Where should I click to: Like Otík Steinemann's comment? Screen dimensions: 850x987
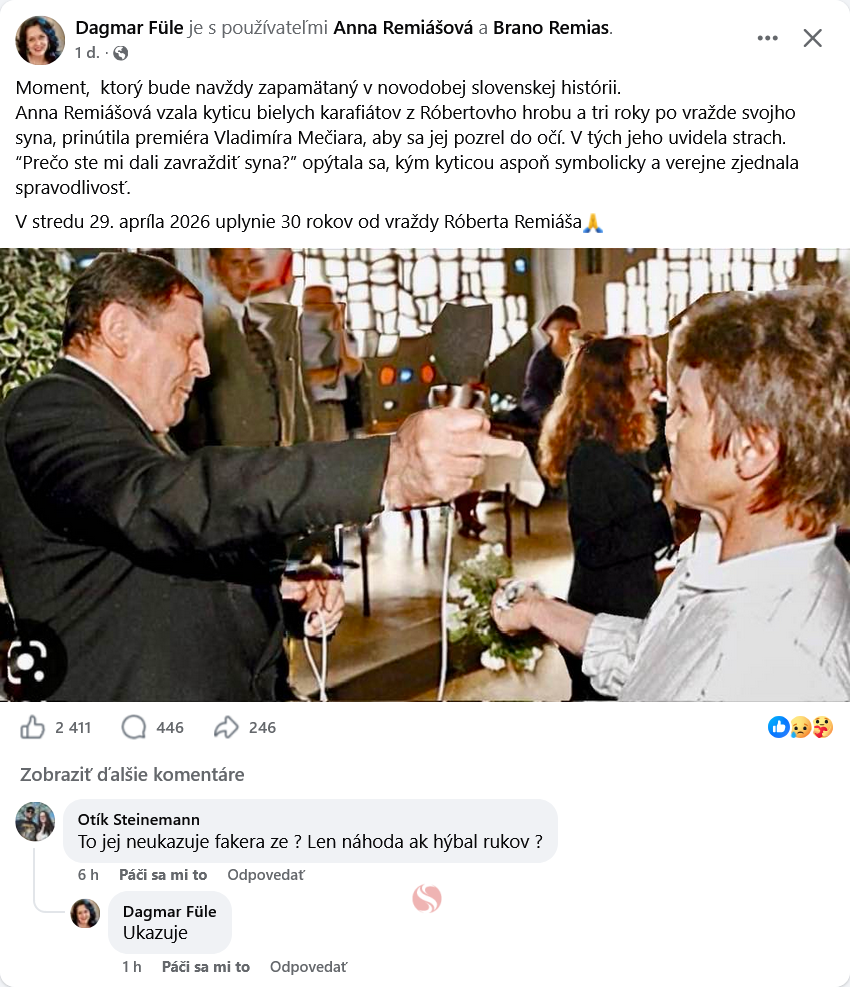(x=163, y=875)
